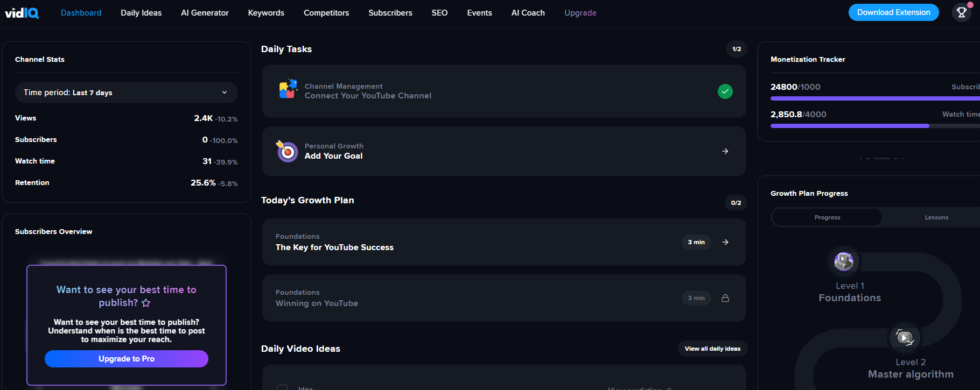Click the Channel Management puzzle icon

tap(288, 89)
